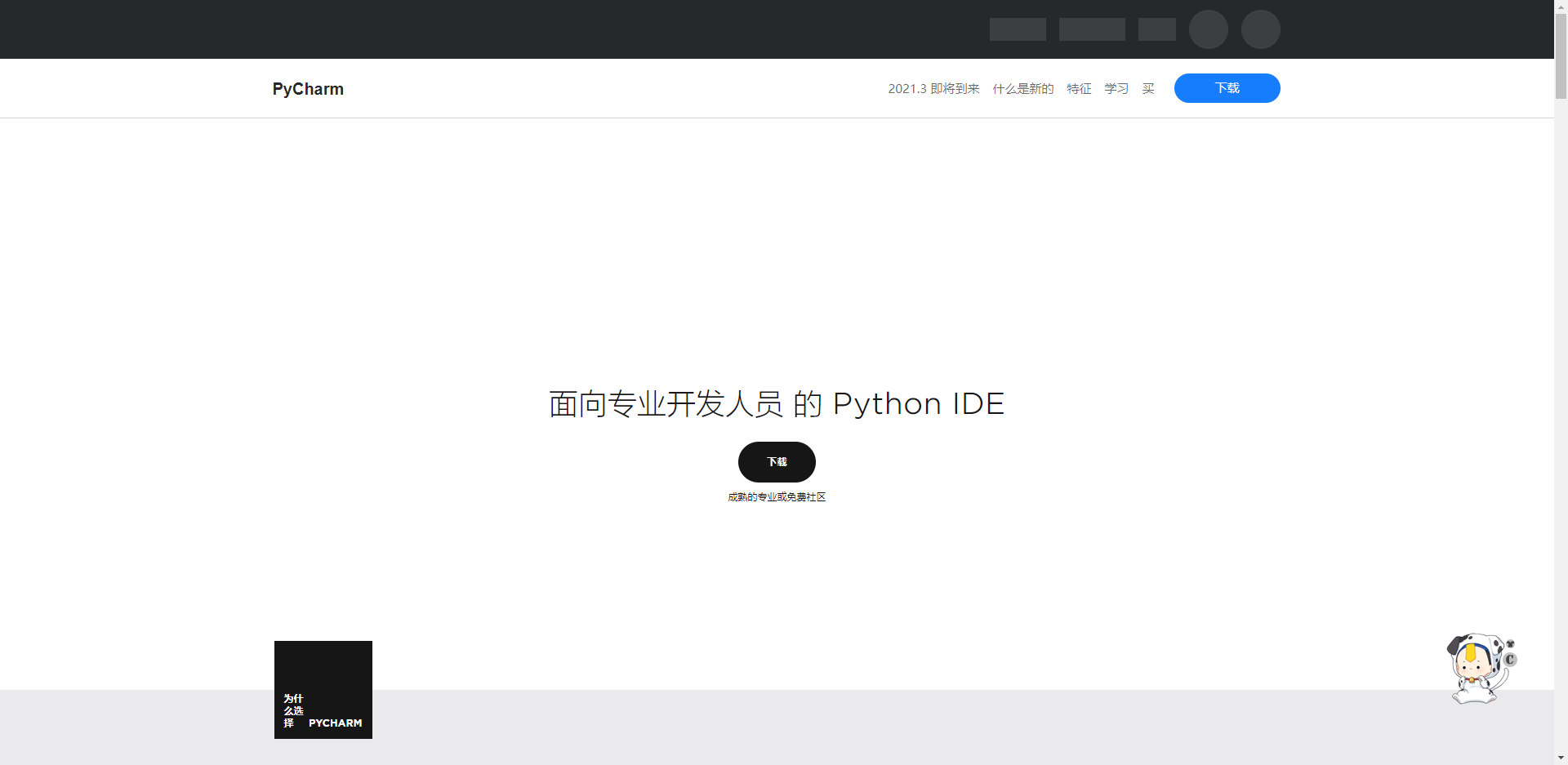This screenshot has height=765, width=1568.
Task: Click the scrollbar up arrow
Action: point(1561,7)
